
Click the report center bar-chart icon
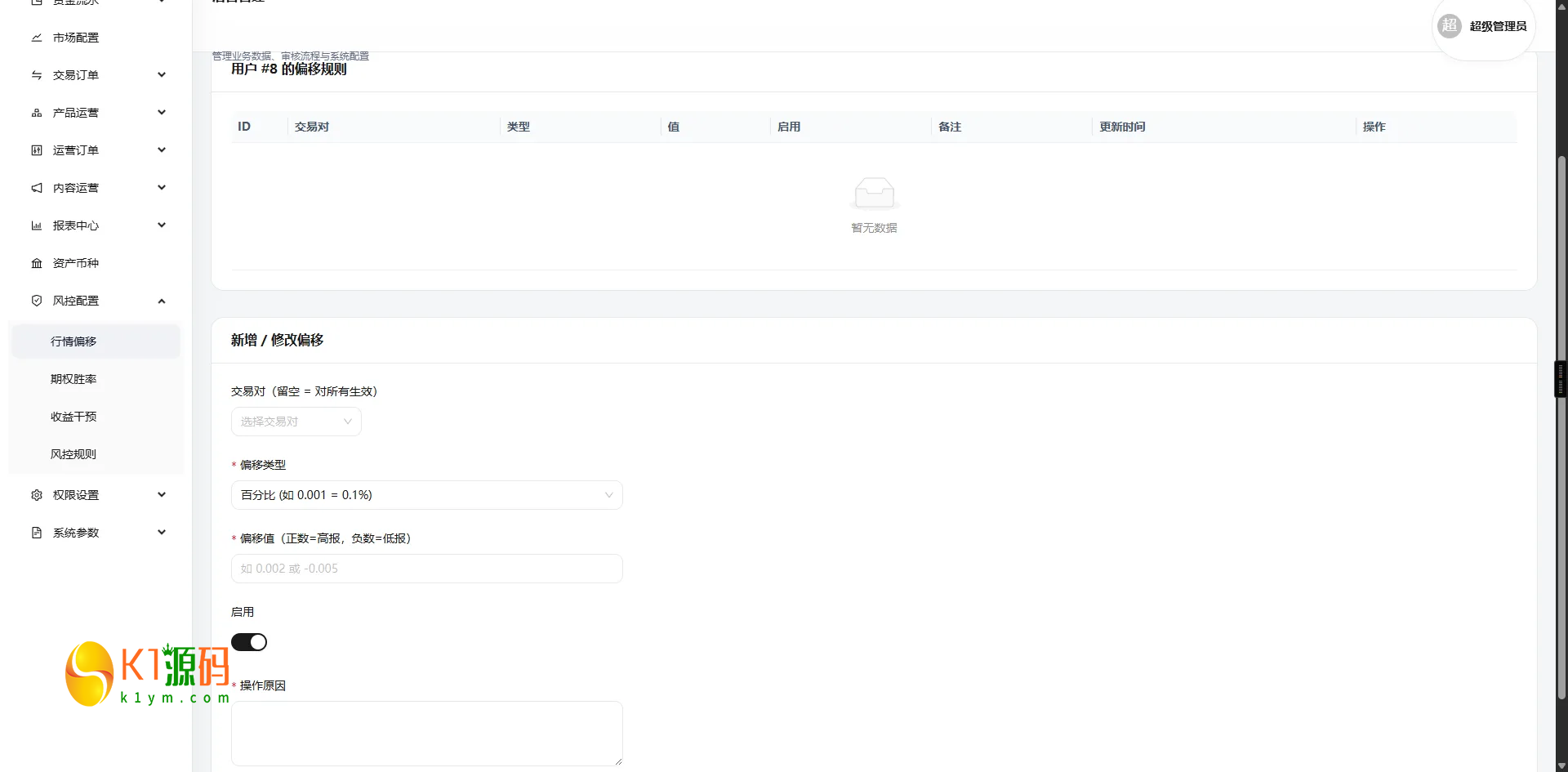tap(37, 225)
